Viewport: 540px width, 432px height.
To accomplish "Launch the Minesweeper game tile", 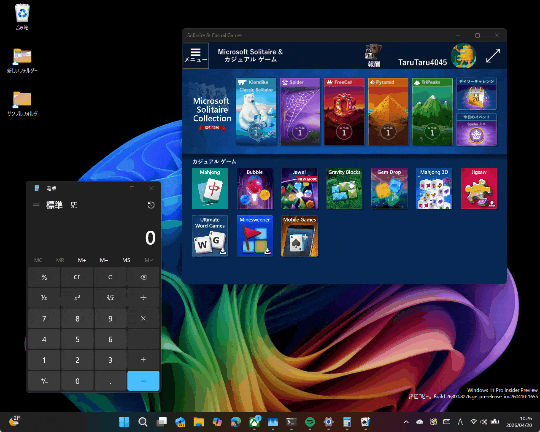I will [255, 236].
